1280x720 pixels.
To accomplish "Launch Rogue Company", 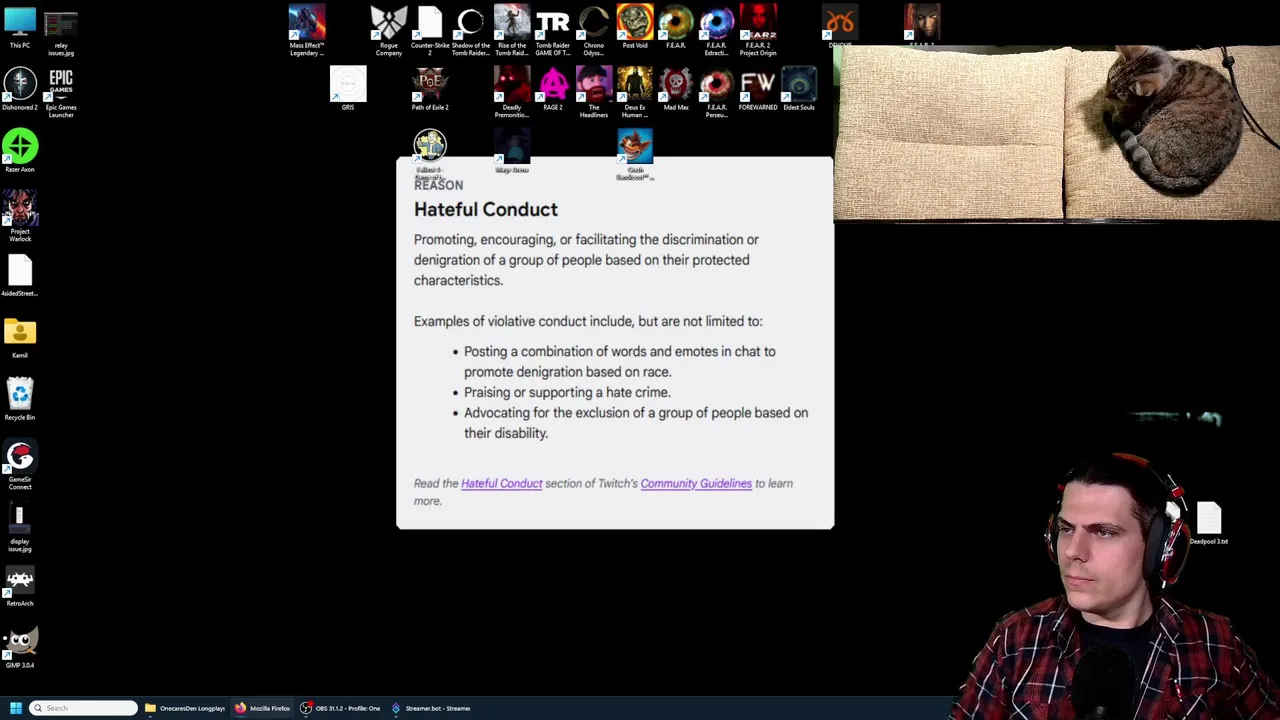I will pyautogui.click(x=389, y=31).
